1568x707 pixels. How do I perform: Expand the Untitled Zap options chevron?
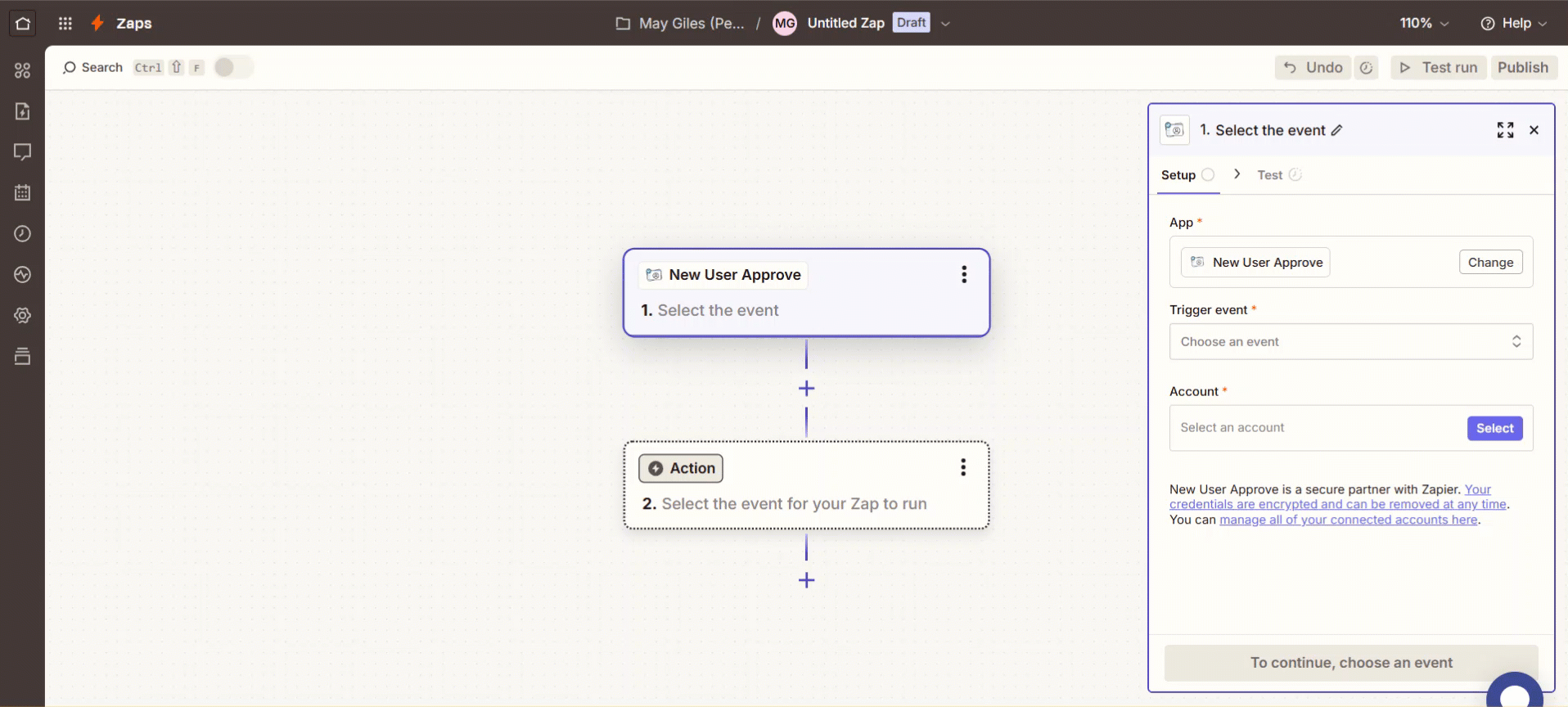point(945,24)
